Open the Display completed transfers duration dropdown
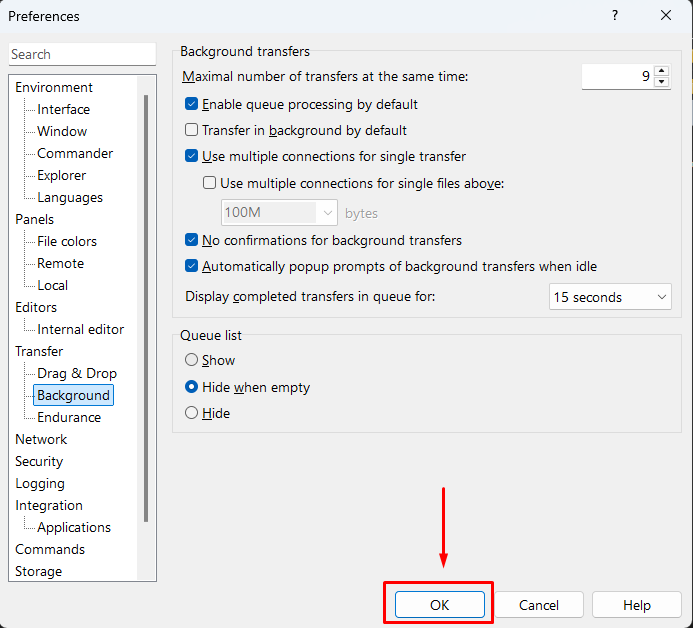Screen dimensions: 693x628 (609, 297)
